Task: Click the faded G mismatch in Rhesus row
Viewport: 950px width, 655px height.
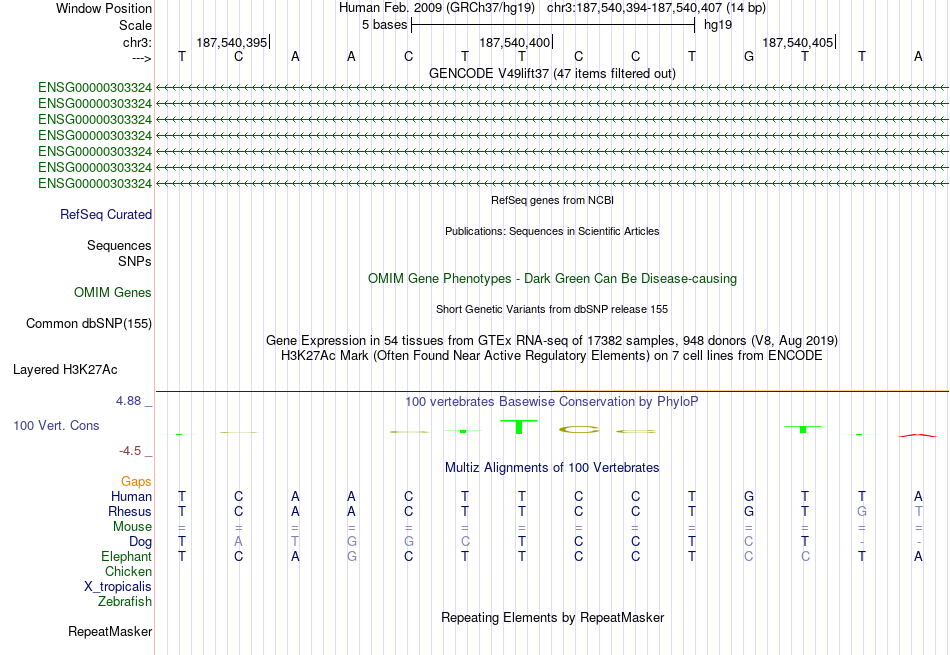Action: (862, 511)
